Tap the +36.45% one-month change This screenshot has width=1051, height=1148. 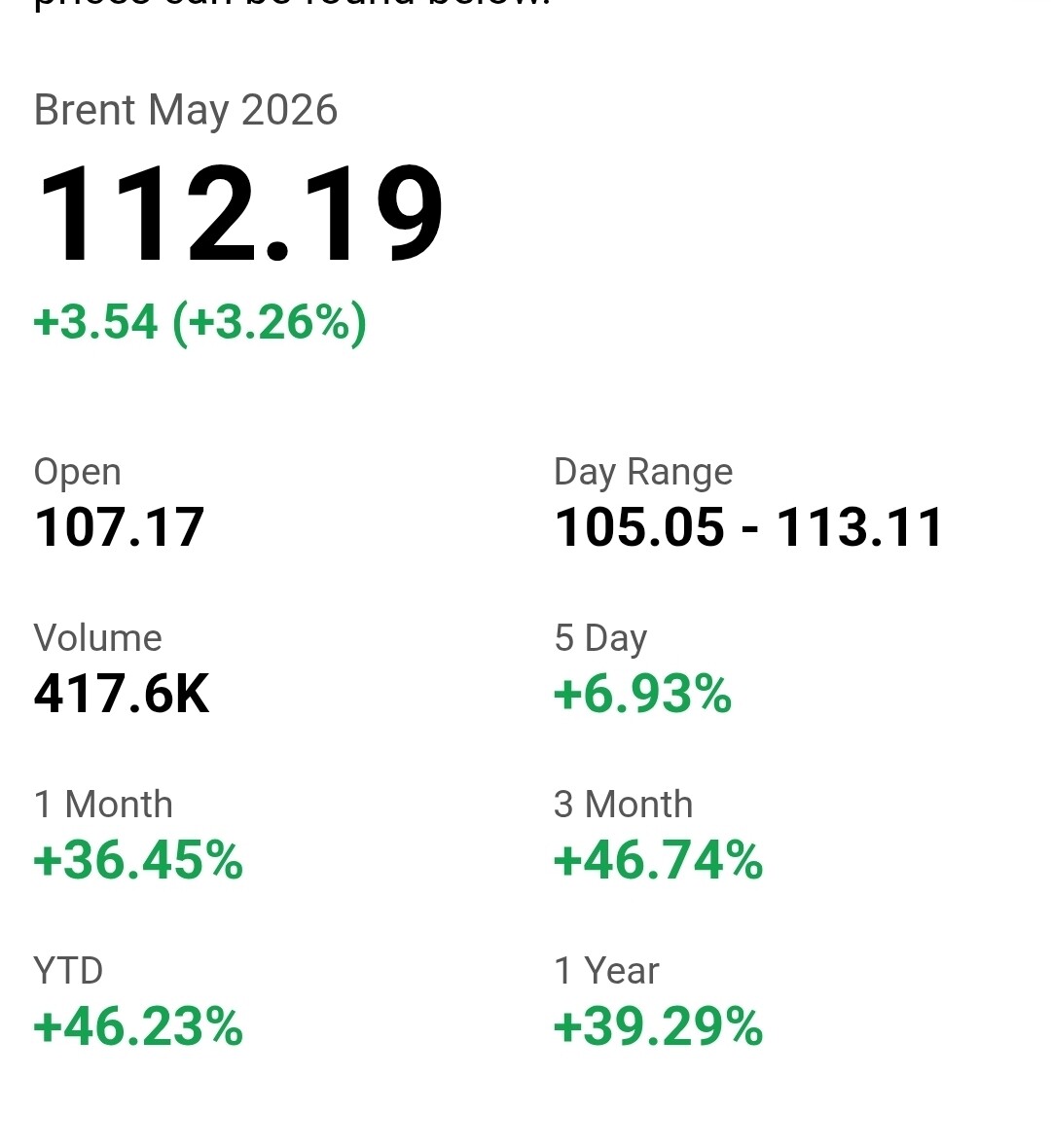coord(138,861)
